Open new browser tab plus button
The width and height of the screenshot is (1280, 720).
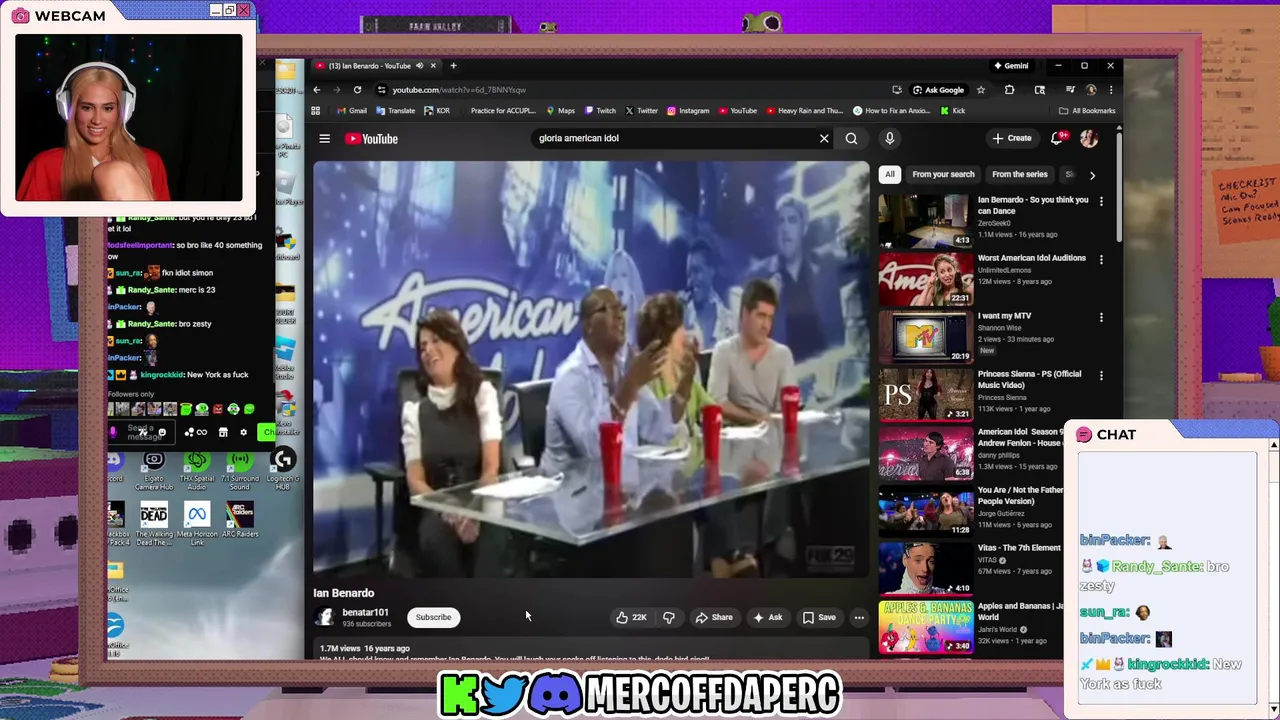point(453,66)
